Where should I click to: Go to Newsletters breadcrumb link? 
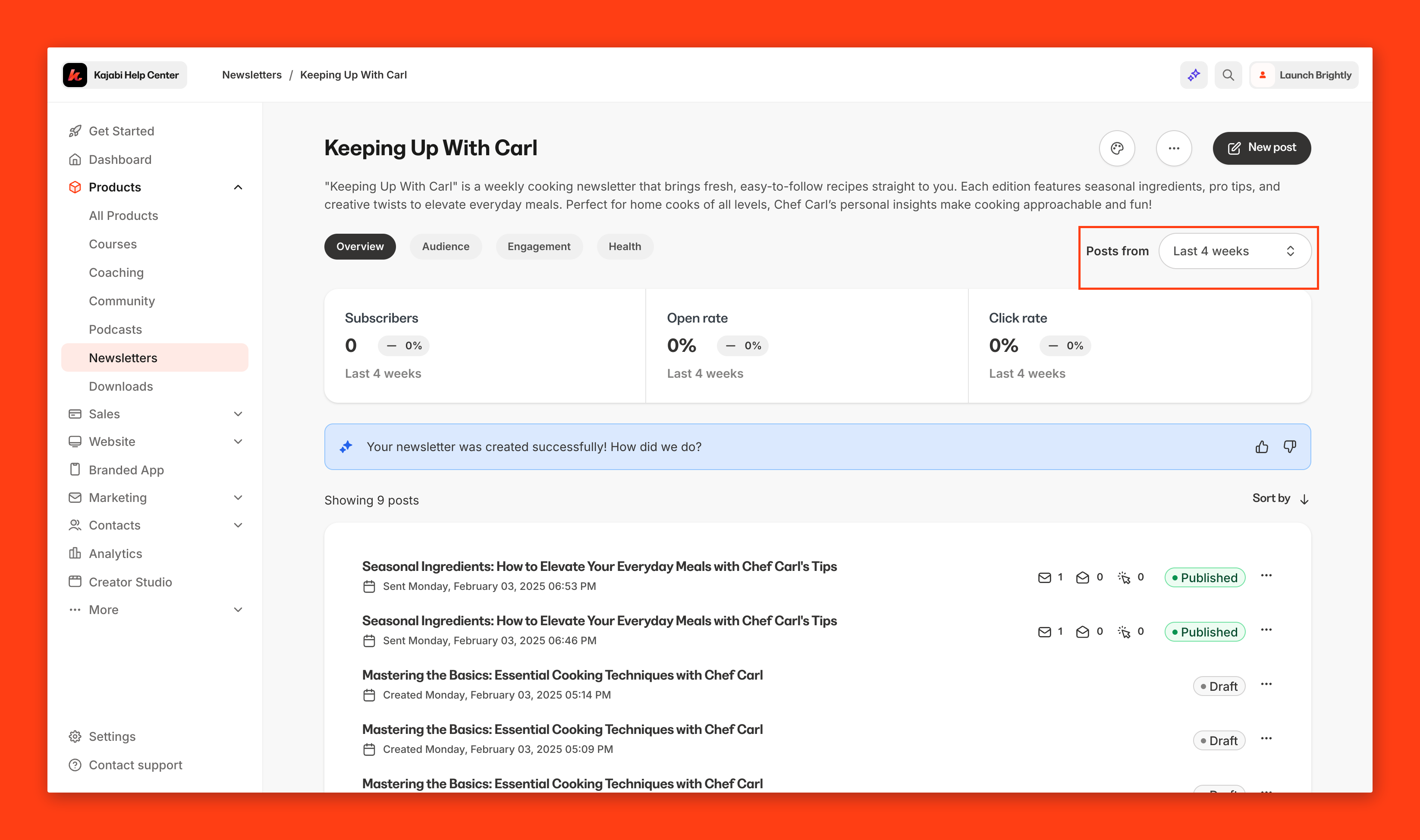point(251,75)
